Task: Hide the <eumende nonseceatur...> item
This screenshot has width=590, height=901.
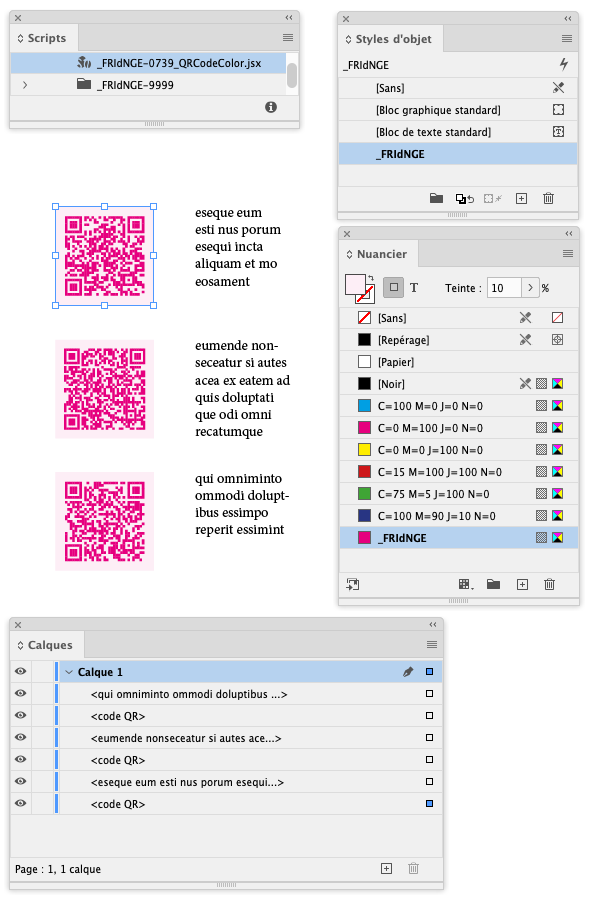Action: coord(21,737)
